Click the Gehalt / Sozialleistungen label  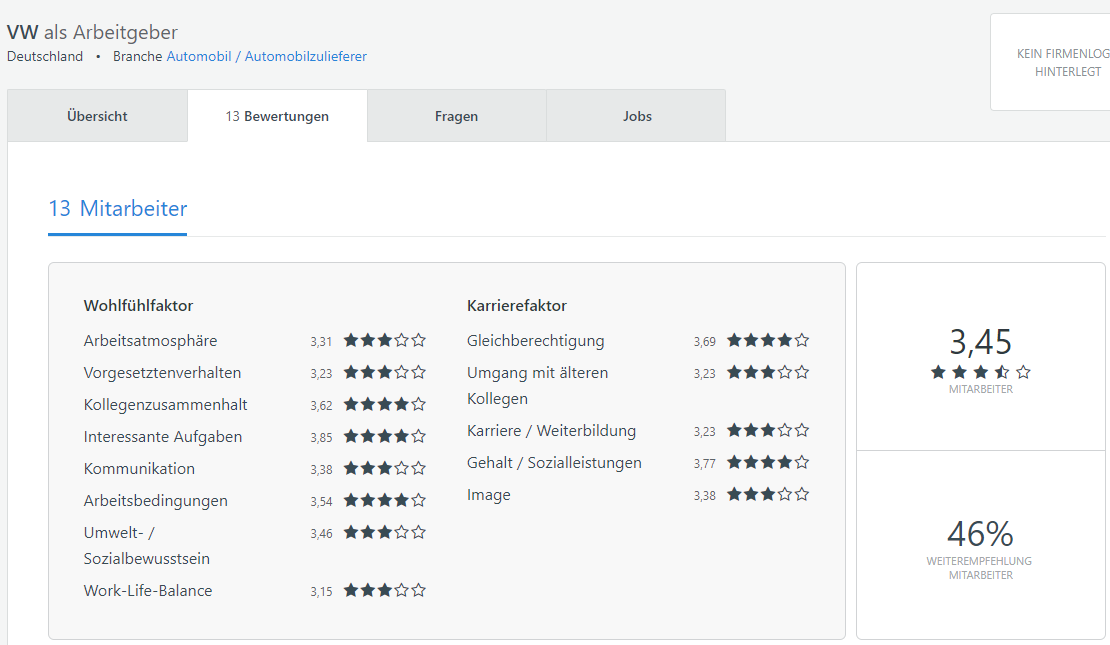point(554,463)
